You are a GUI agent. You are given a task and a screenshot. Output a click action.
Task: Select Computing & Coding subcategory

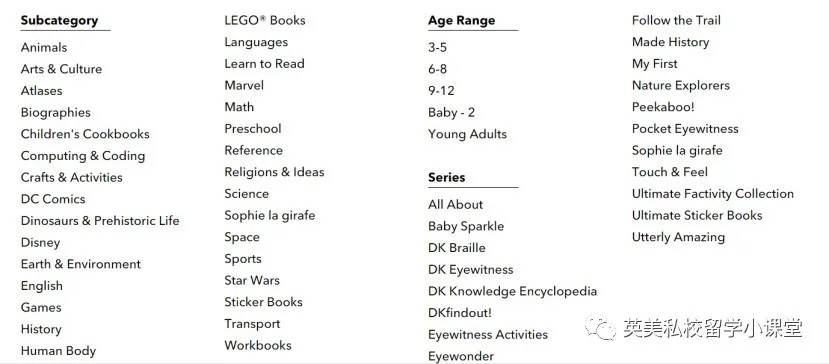(83, 156)
